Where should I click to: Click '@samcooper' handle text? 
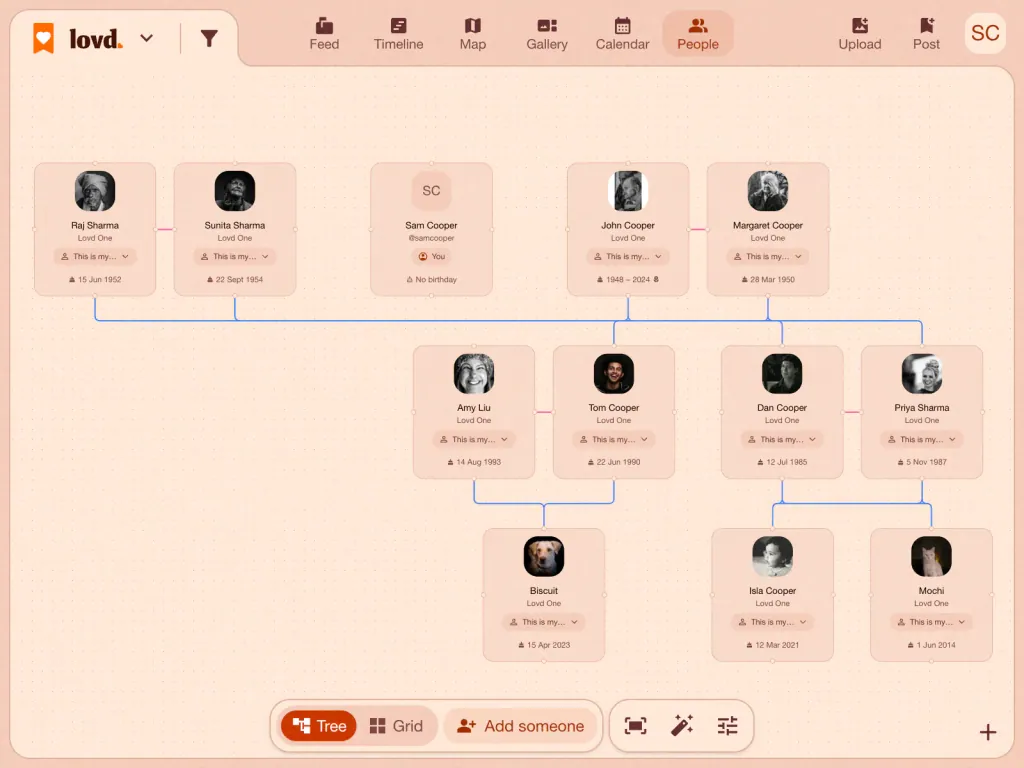pos(431,238)
